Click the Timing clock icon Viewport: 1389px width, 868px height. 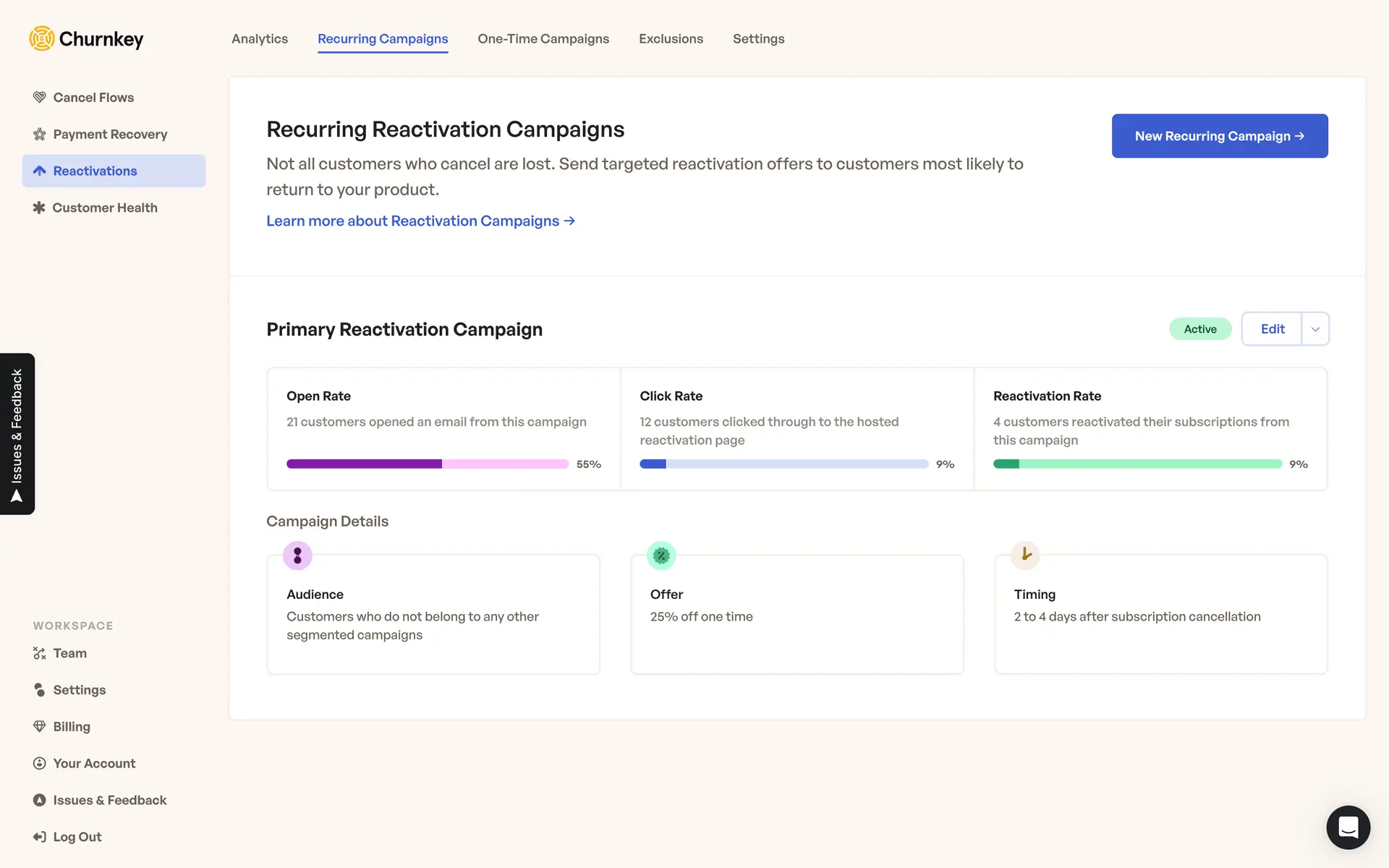[x=1025, y=555]
